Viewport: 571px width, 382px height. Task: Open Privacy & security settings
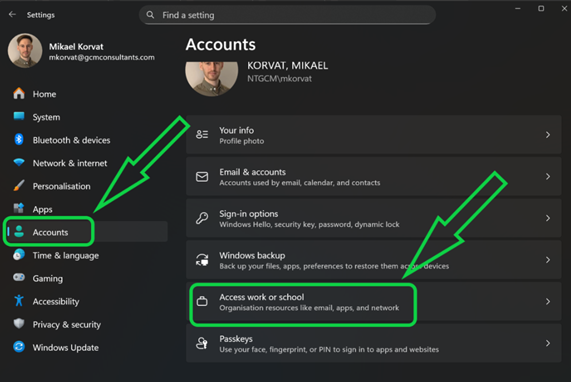pyautogui.click(x=87, y=324)
